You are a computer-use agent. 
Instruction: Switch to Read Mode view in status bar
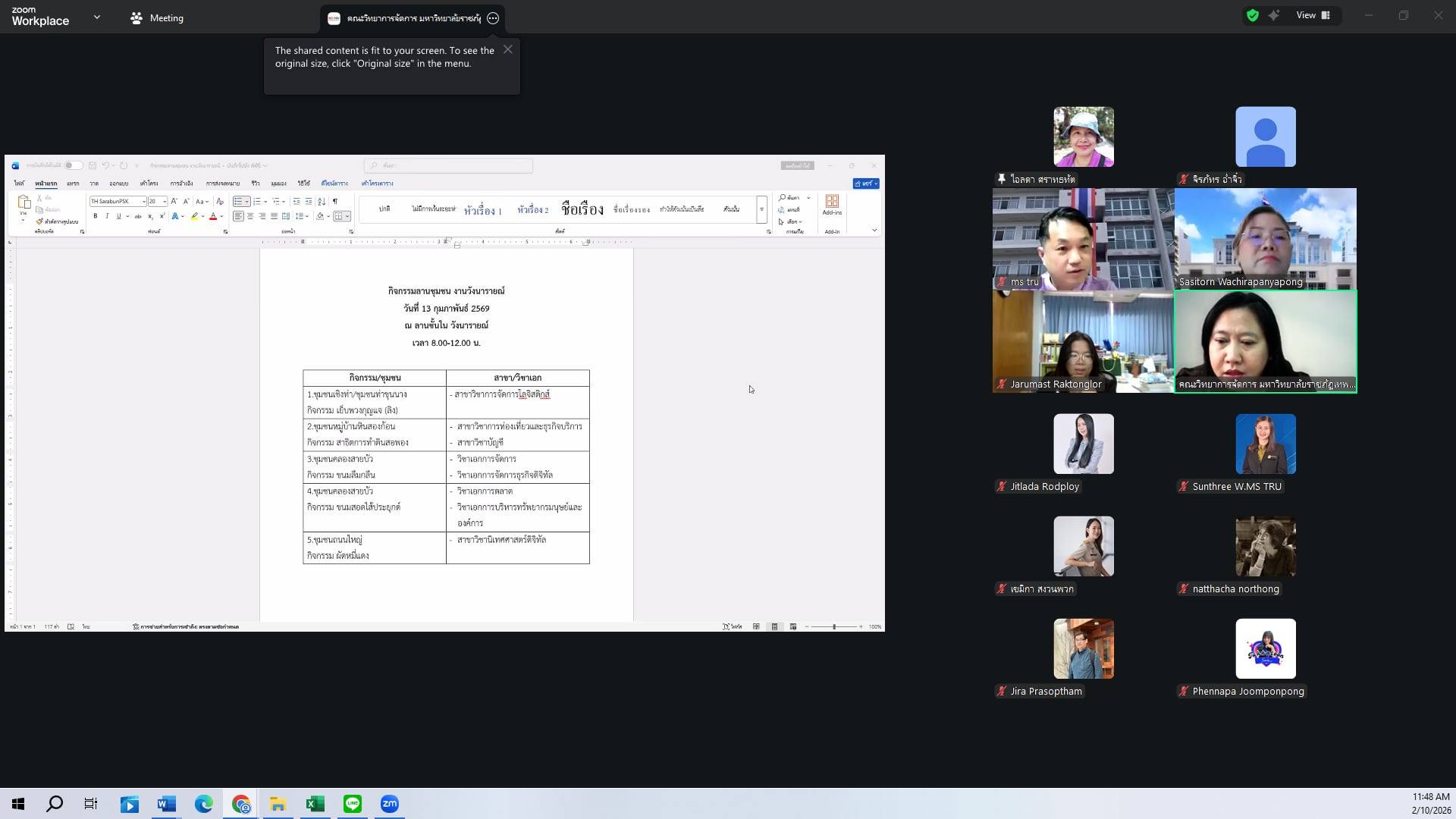point(756,626)
